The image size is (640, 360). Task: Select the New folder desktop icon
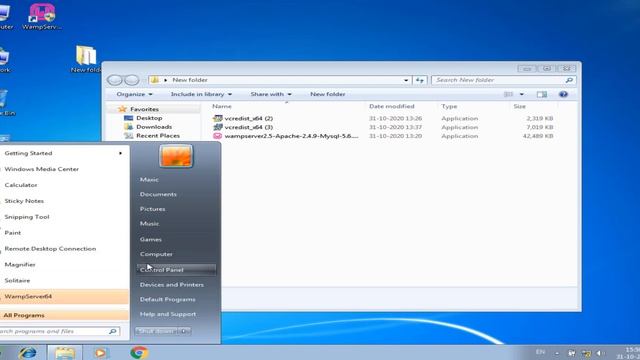tap(86, 56)
